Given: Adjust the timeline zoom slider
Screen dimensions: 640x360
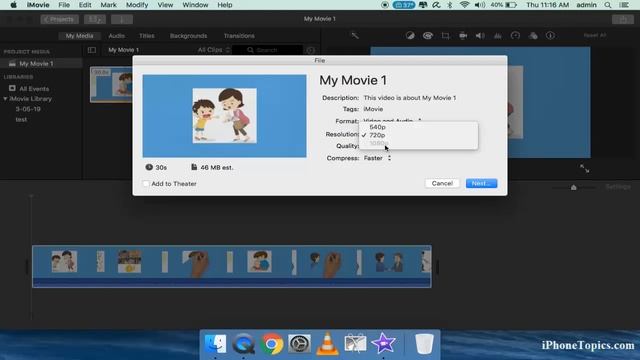Looking at the screenshot, I should point(573,187).
